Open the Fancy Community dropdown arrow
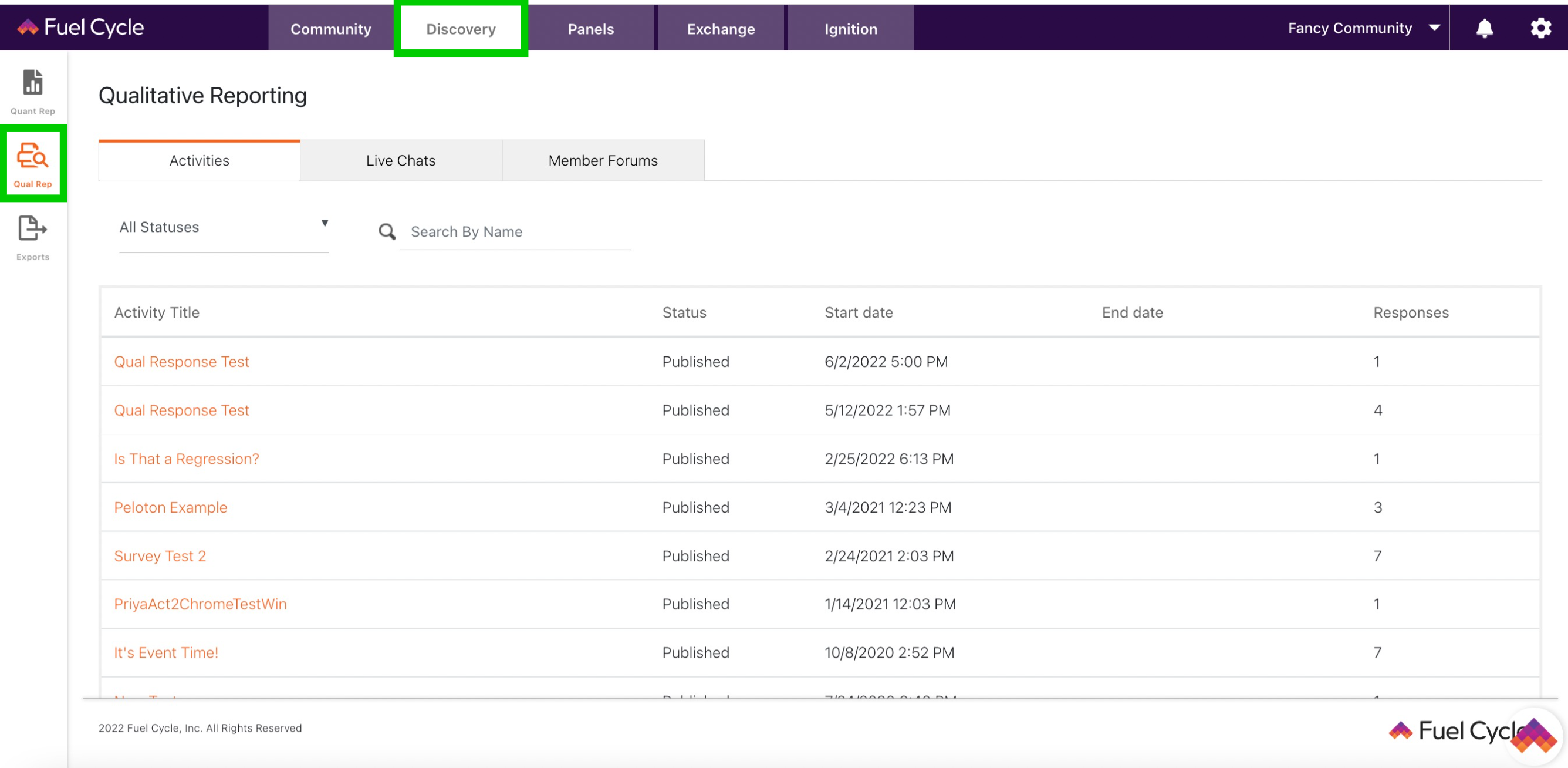1568x768 pixels. 1434,28
